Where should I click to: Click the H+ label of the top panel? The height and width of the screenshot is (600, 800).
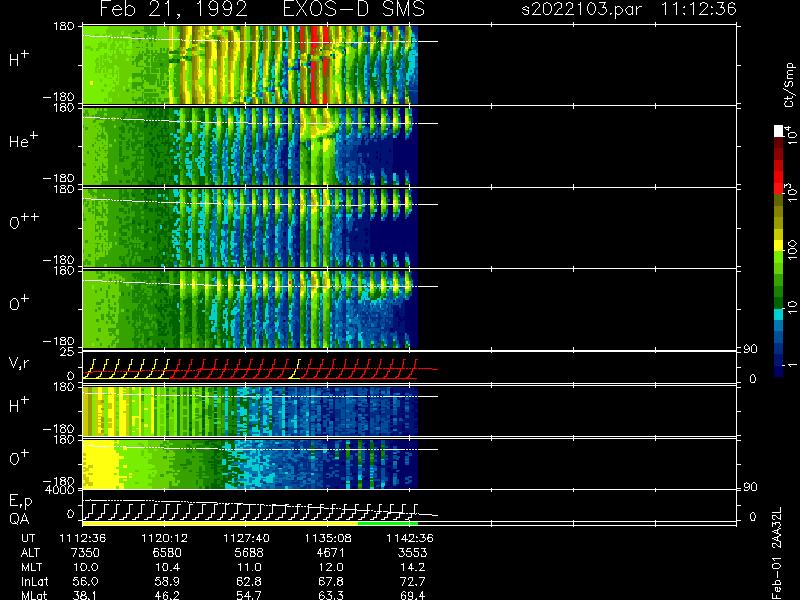19,59
